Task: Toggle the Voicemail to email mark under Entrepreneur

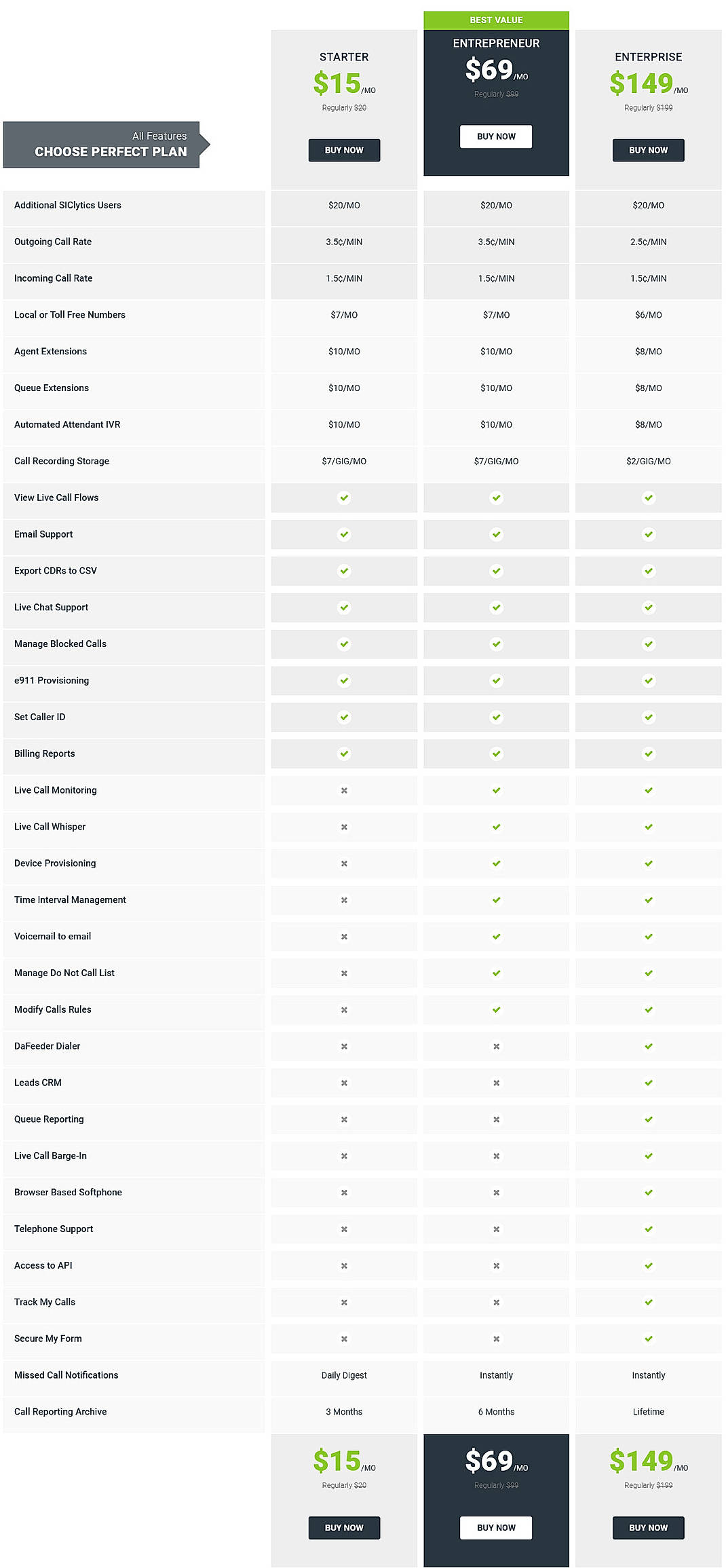Action: 496,936
